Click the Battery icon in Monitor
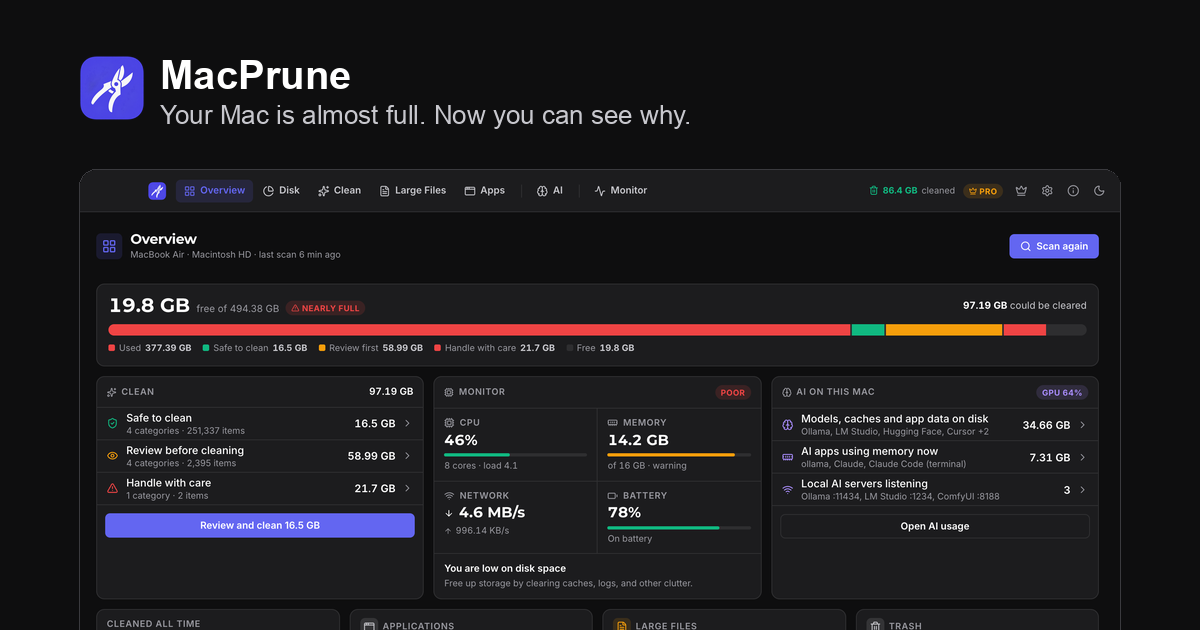This screenshot has height=630, width=1200. click(613, 496)
